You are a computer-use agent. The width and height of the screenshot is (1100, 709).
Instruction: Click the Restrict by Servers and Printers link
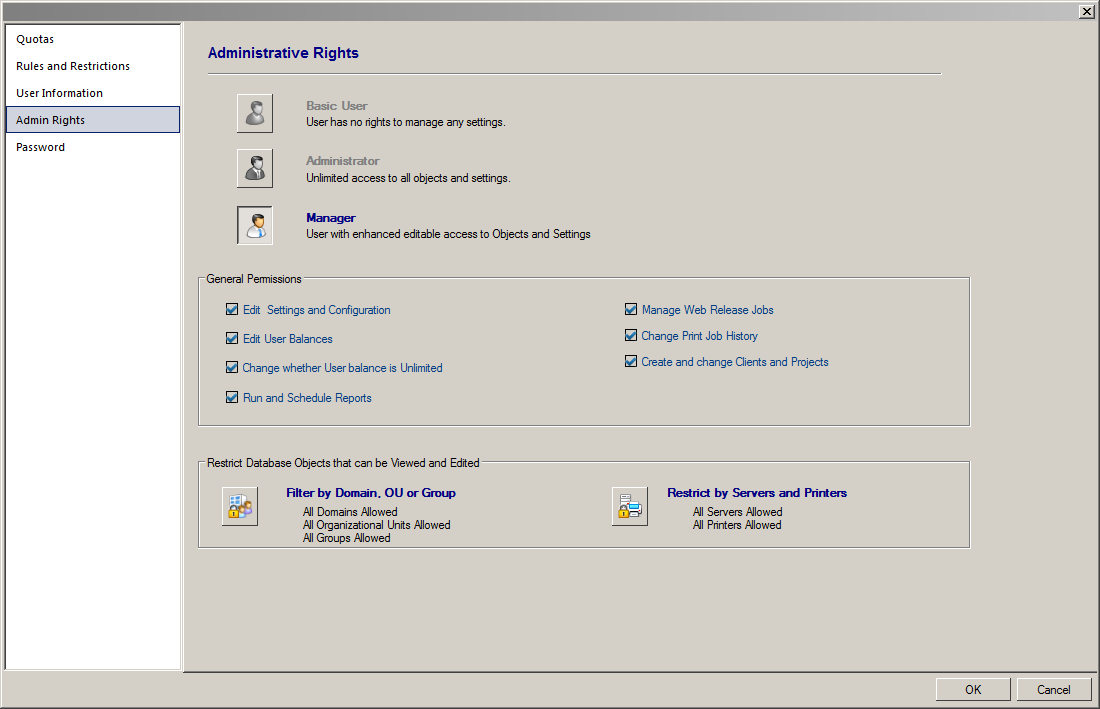[x=757, y=493]
